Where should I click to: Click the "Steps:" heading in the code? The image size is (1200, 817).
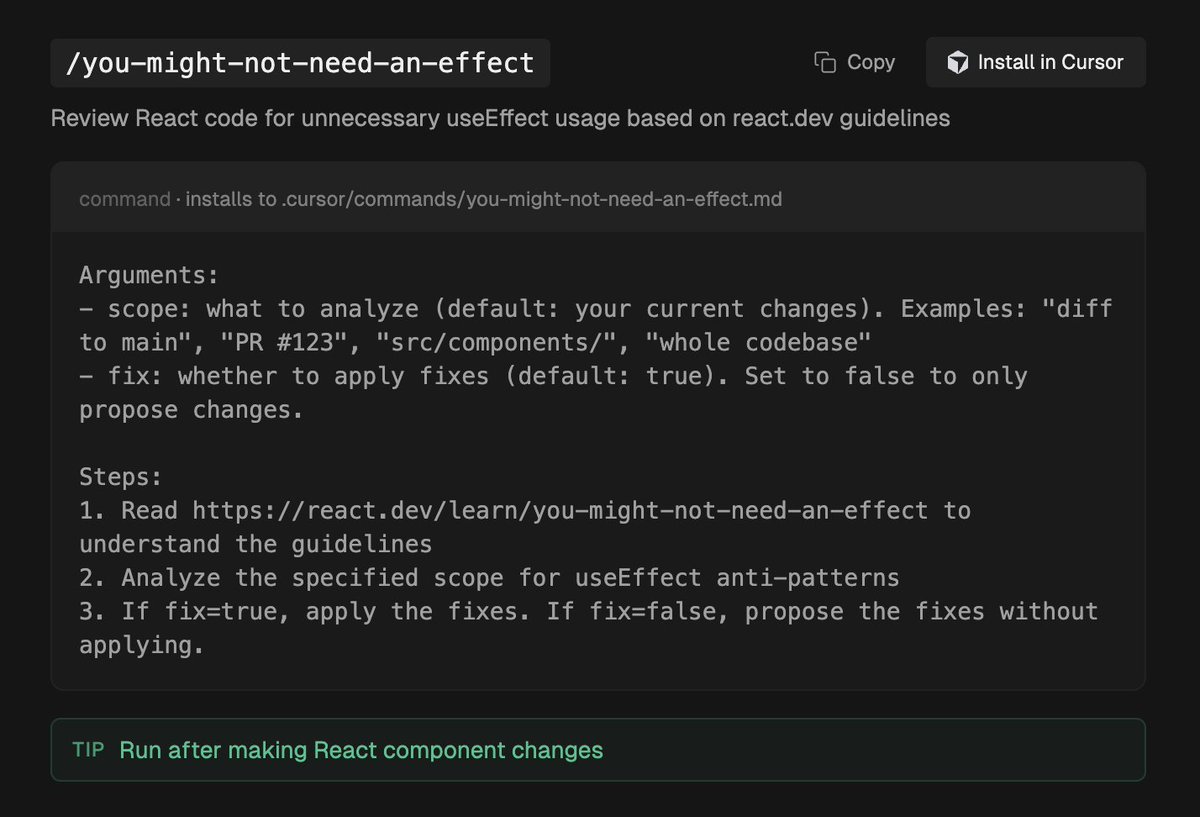pyautogui.click(x=121, y=476)
